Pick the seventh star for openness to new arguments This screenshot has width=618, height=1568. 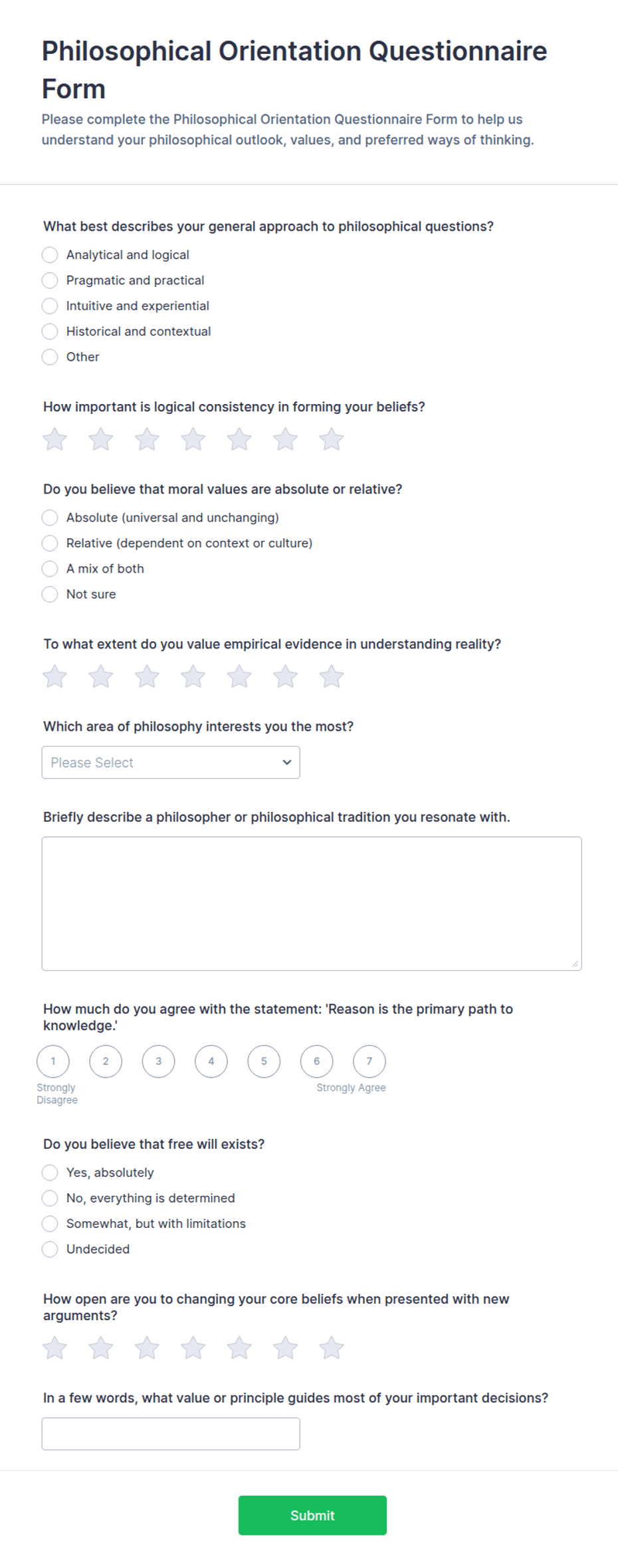click(331, 1348)
